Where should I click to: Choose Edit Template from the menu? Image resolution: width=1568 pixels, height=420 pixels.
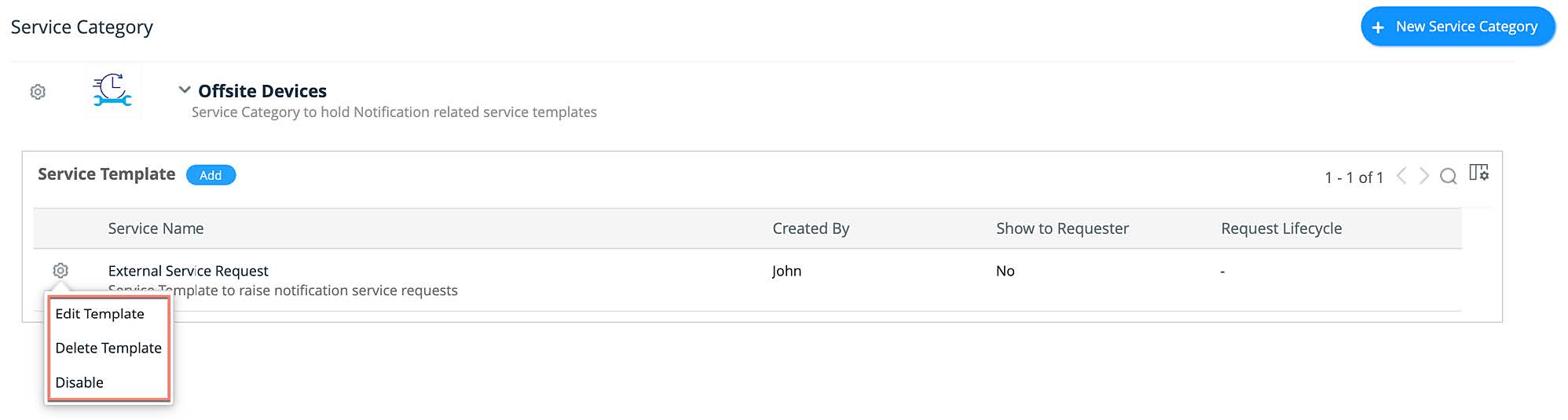(x=100, y=314)
